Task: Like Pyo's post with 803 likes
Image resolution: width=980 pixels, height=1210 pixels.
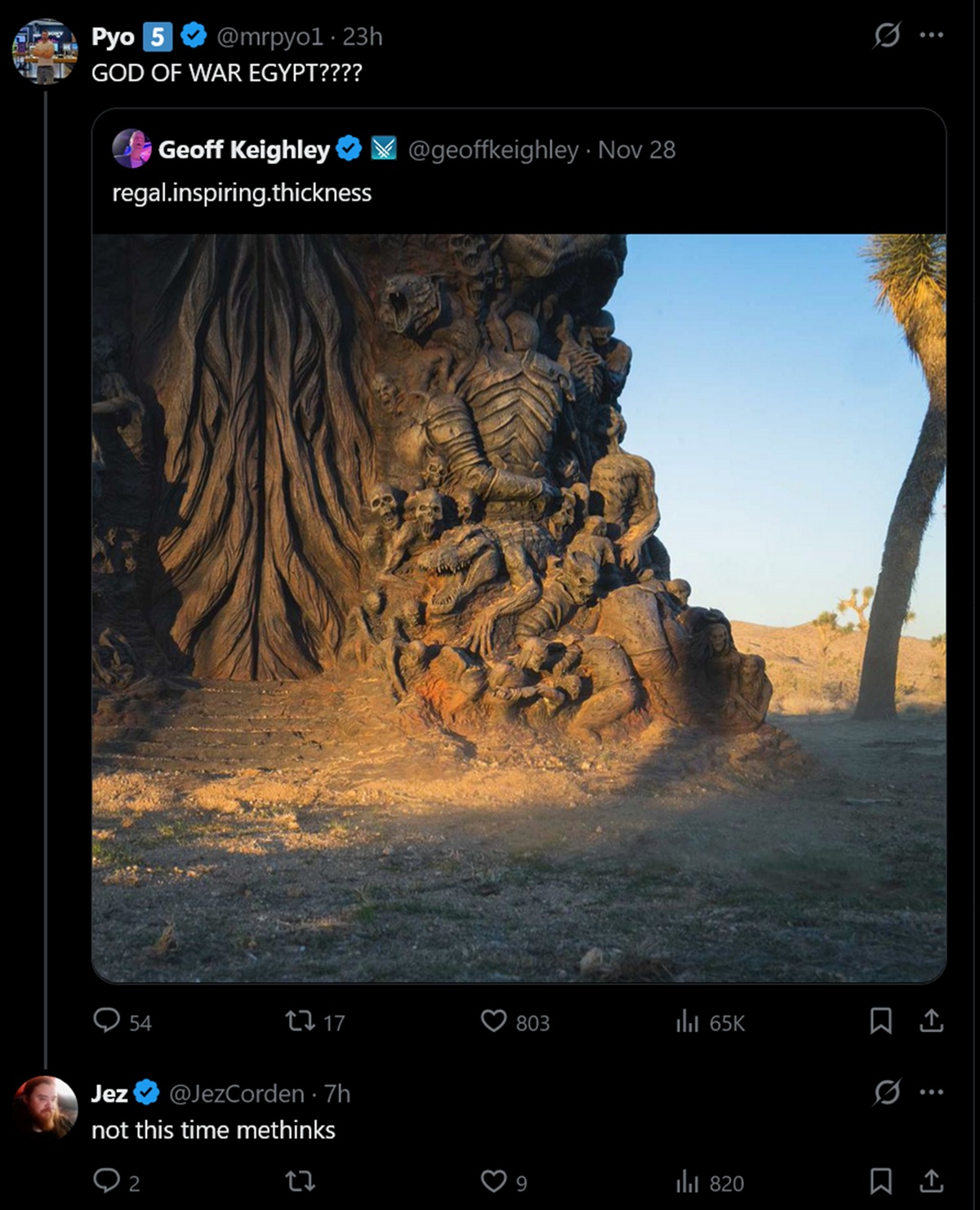Action: [493, 1021]
